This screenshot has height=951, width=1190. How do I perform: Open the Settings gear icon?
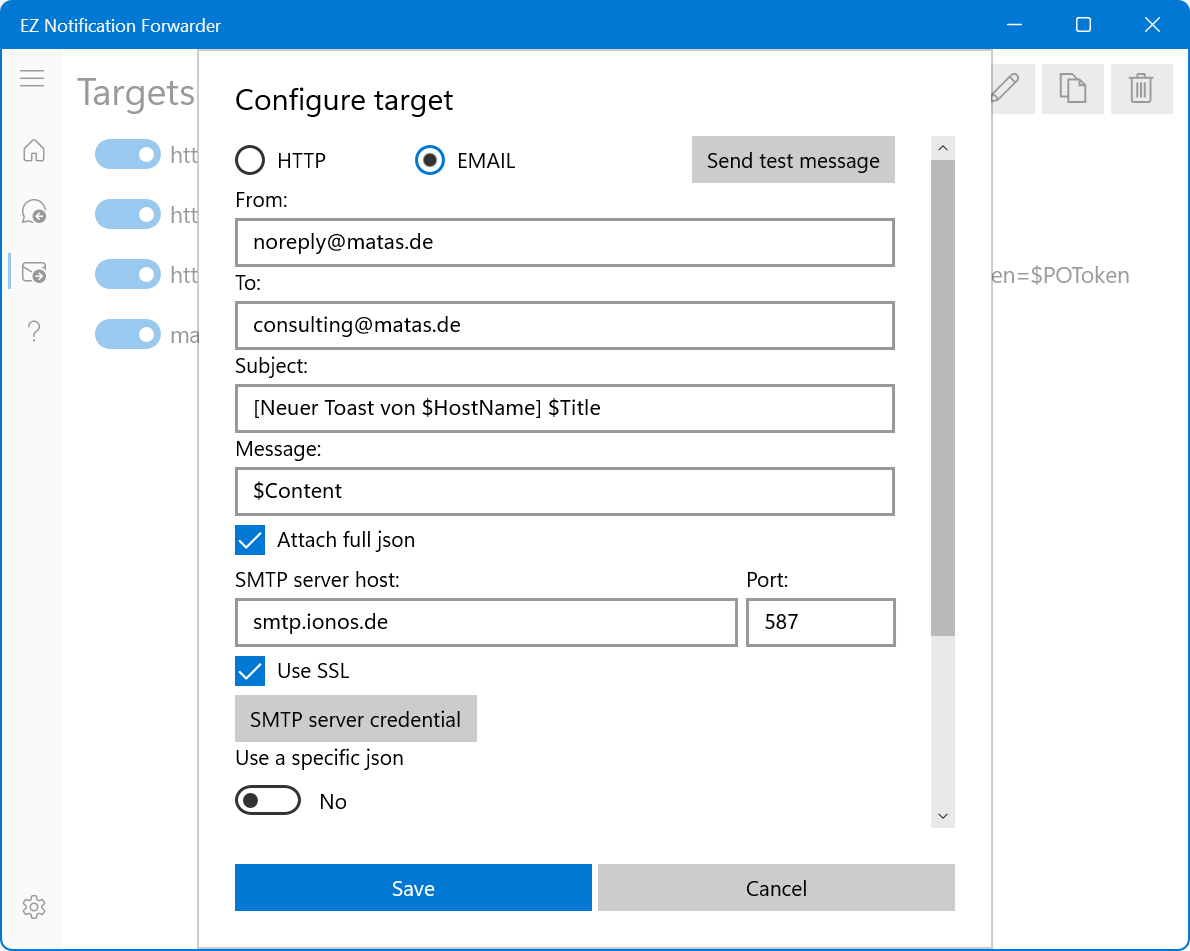click(x=33, y=907)
